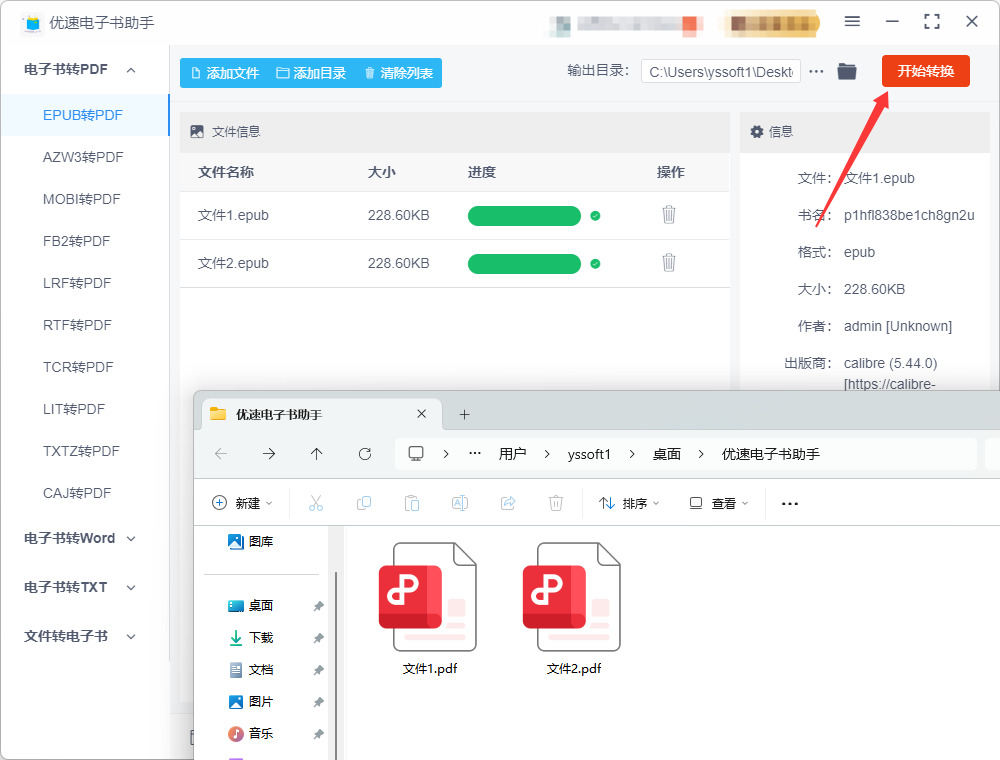Expand the 文件转电子书 section
Screen dimensions: 1000x760
131,636
